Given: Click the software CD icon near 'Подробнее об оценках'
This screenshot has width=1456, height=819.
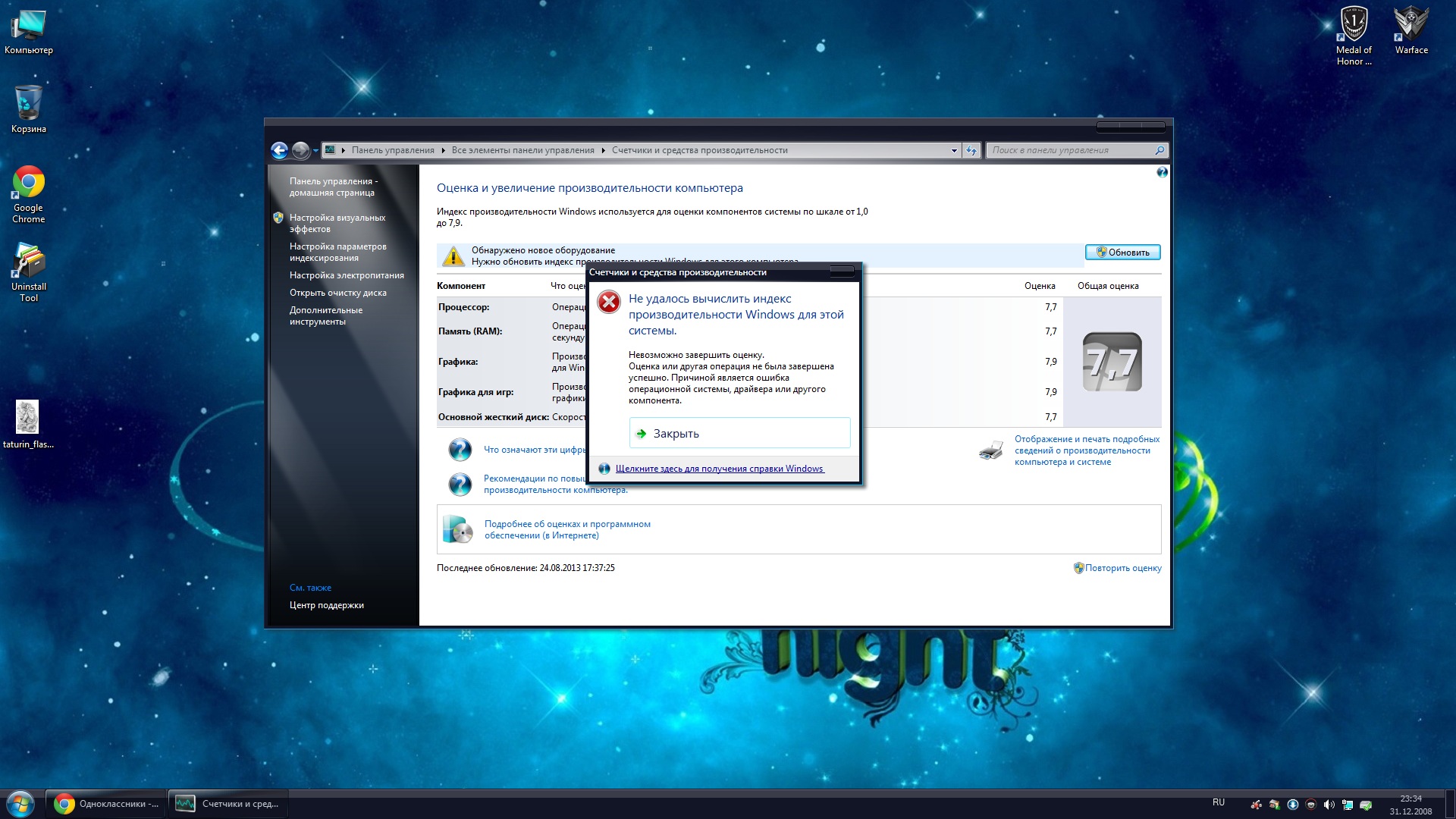Looking at the screenshot, I should tap(457, 529).
